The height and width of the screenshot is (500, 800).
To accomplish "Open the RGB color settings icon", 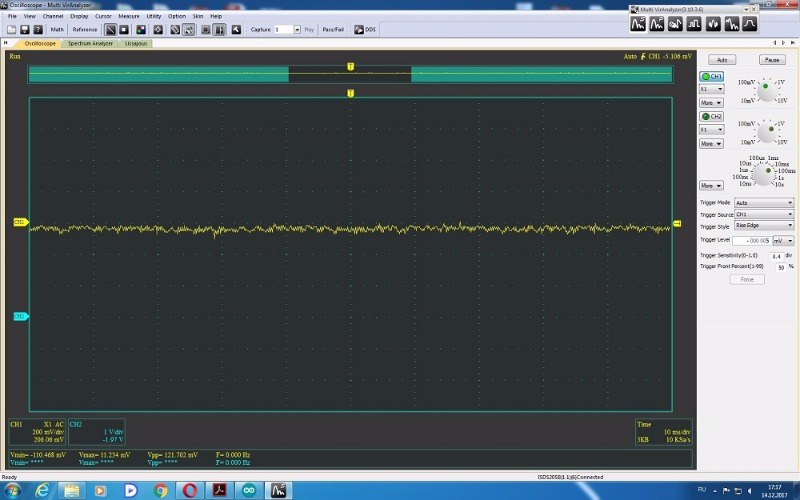I will 141,30.
